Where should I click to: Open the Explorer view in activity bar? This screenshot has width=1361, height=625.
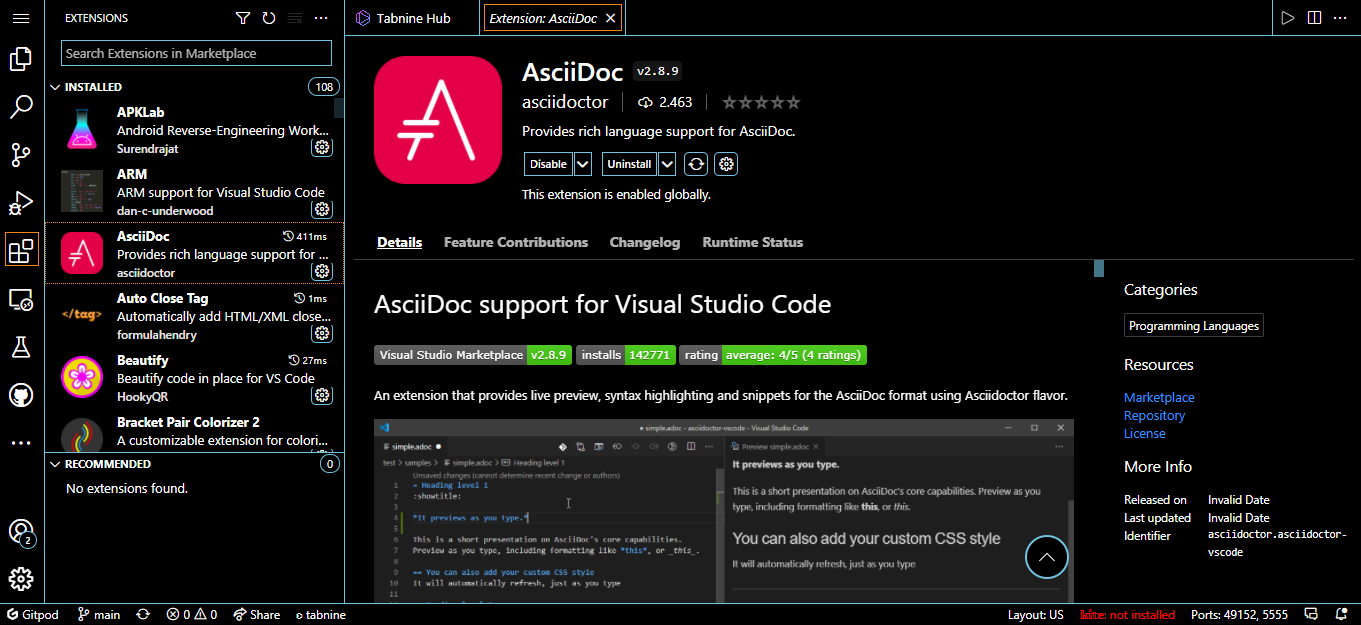pos(21,60)
